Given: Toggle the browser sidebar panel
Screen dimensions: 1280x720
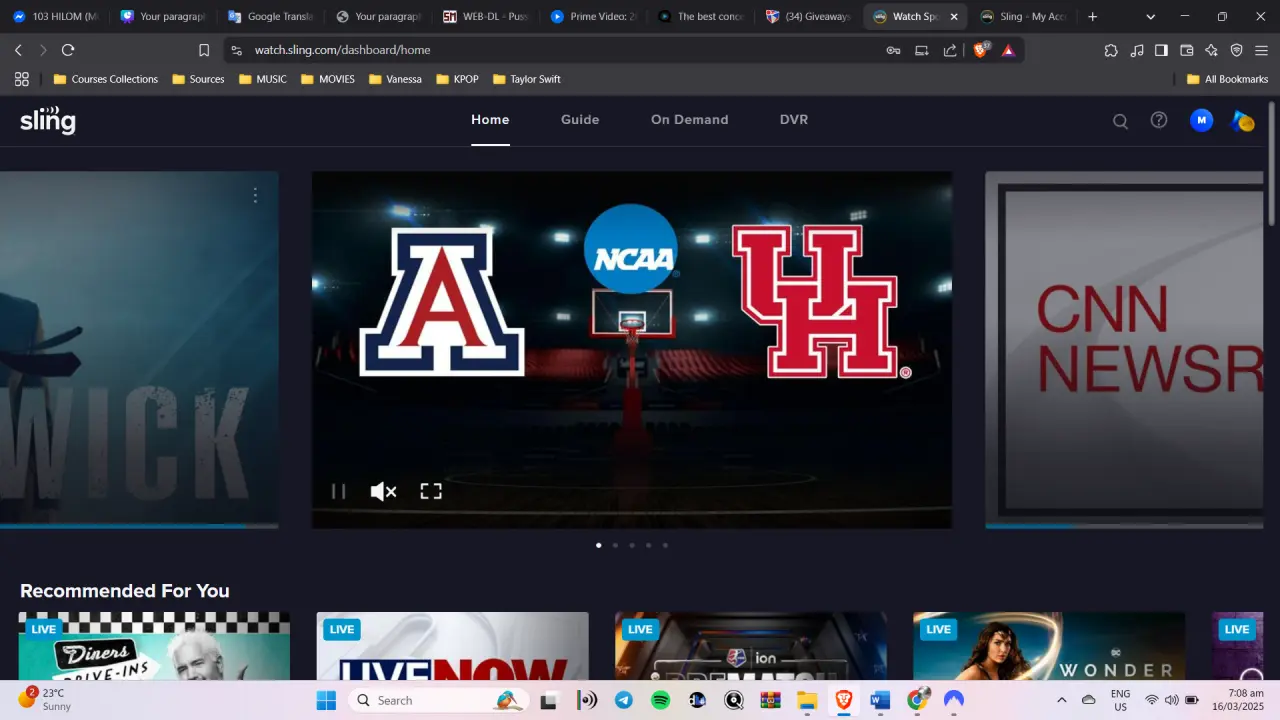Looking at the screenshot, I should pyautogui.click(x=1161, y=50).
